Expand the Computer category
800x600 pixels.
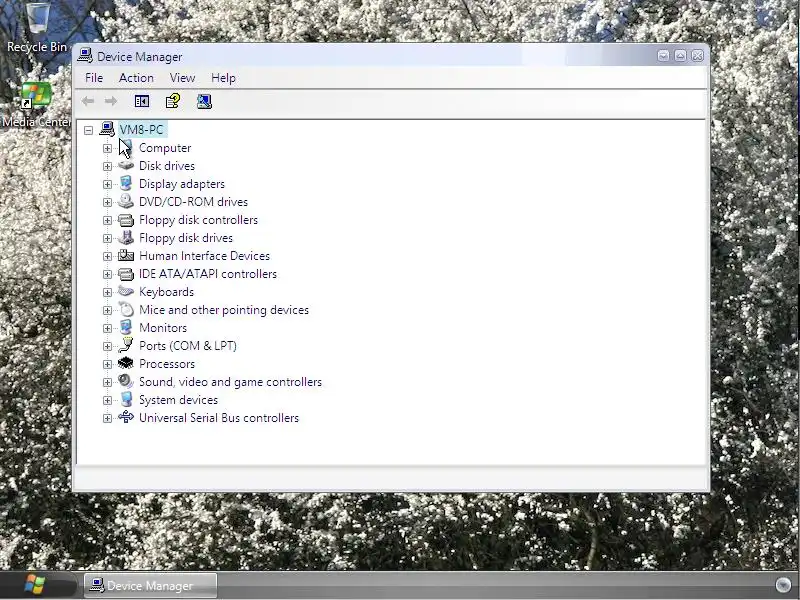107,148
